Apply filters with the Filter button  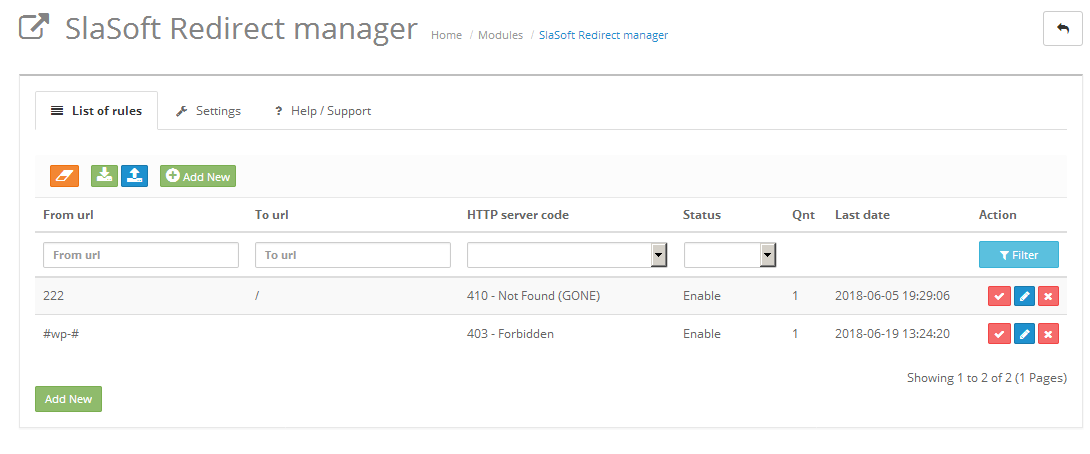click(1018, 255)
